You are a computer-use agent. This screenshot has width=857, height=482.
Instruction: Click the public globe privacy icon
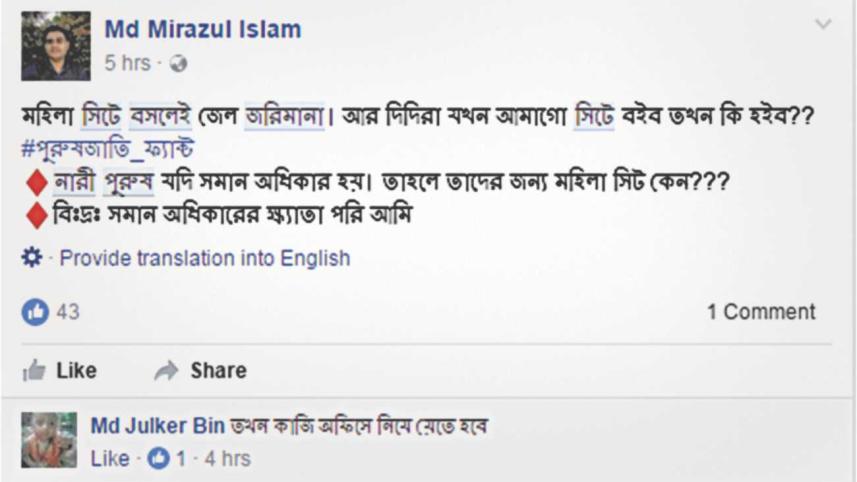[179, 63]
